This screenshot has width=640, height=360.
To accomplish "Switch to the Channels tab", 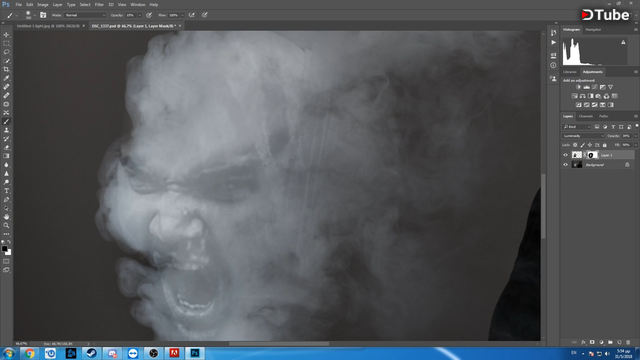I will pyautogui.click(x=586, y=116).
